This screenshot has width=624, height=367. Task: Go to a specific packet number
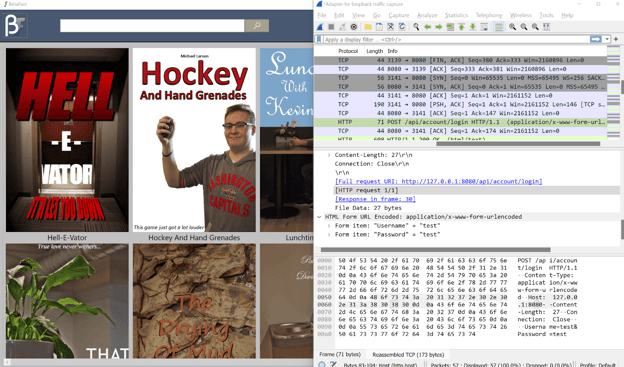coord(450,27)
